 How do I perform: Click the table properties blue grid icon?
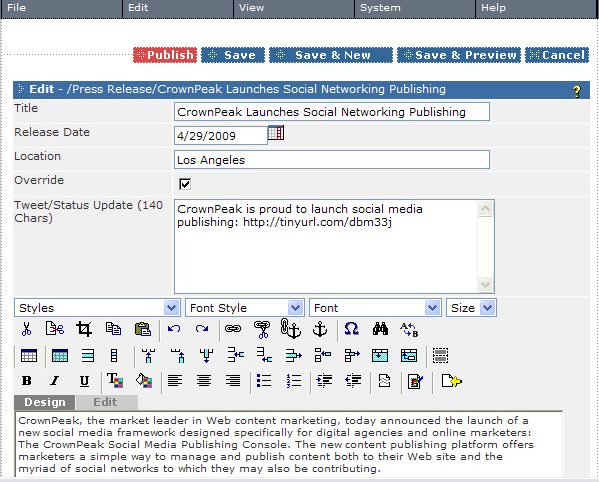[x=60, y=356]
